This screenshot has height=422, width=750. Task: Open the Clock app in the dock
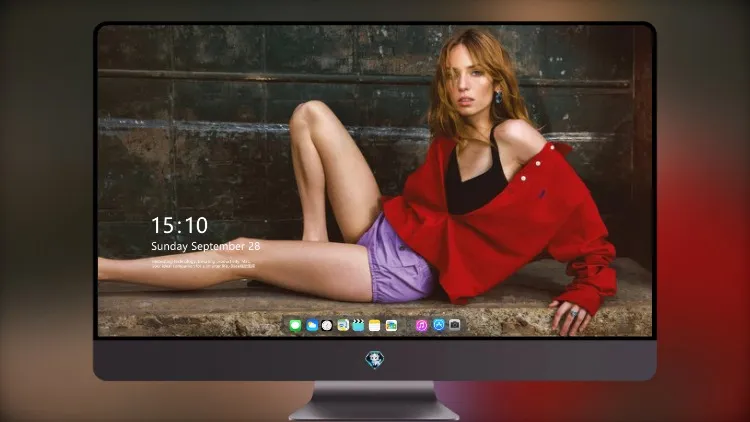[327, 326]
